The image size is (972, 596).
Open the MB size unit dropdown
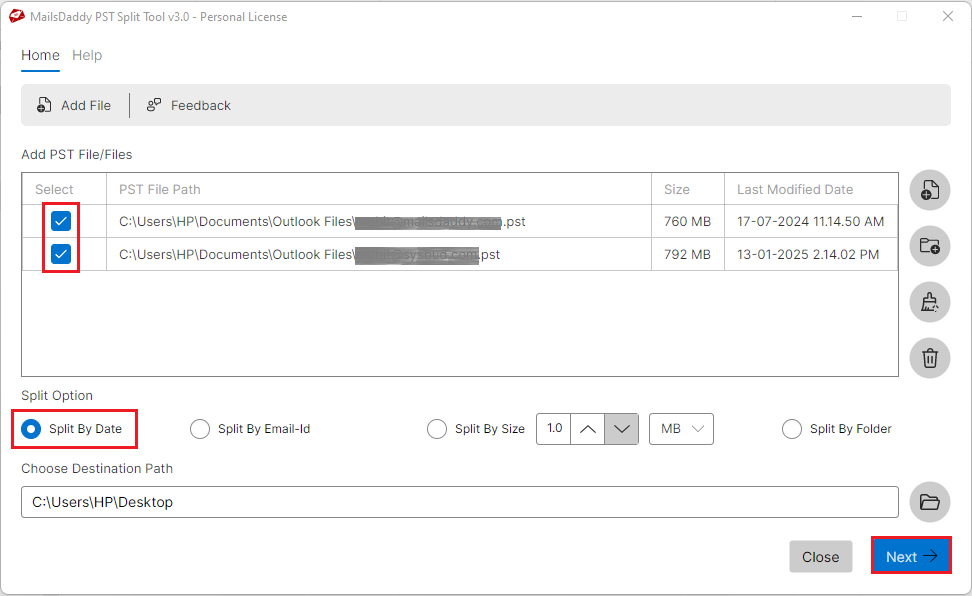(x=681, y=429)
